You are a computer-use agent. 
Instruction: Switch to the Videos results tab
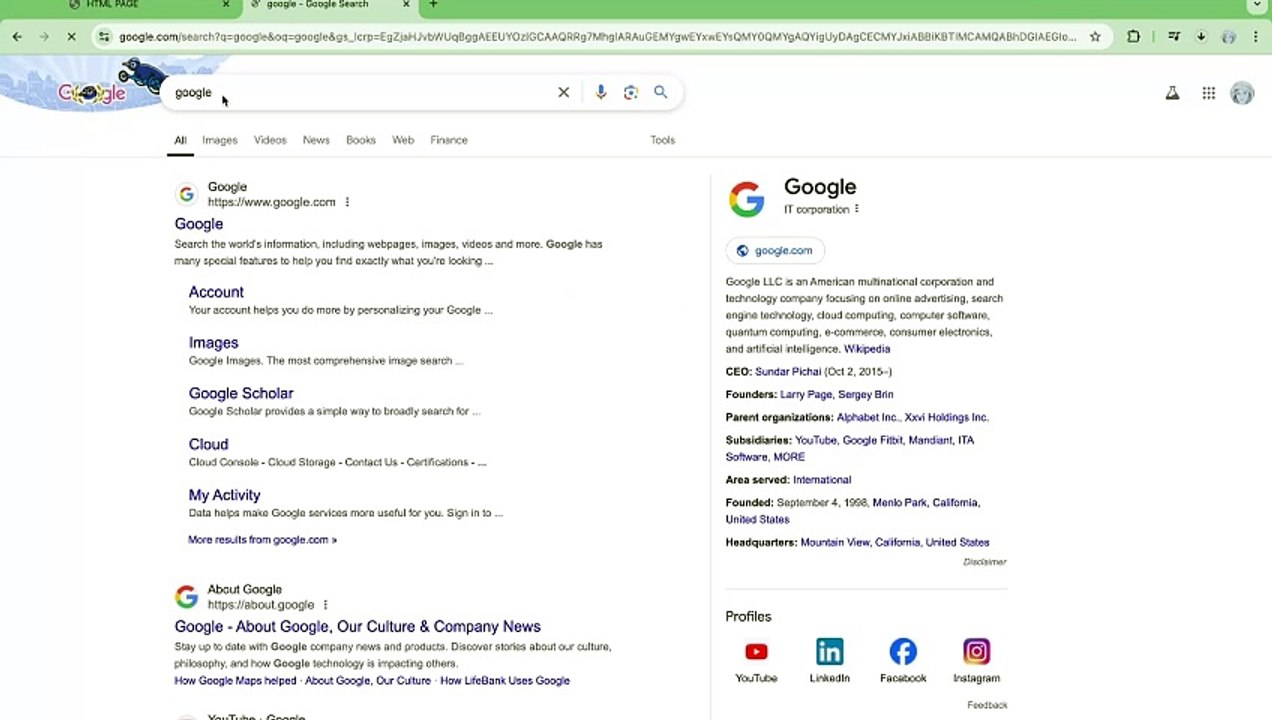coord(270,140)
